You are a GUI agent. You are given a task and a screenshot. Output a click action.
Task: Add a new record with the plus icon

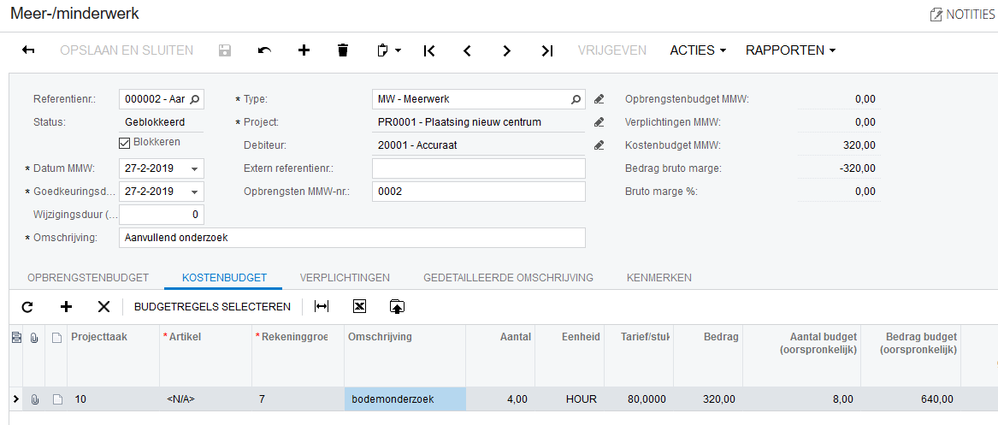(x=304, y=50)
